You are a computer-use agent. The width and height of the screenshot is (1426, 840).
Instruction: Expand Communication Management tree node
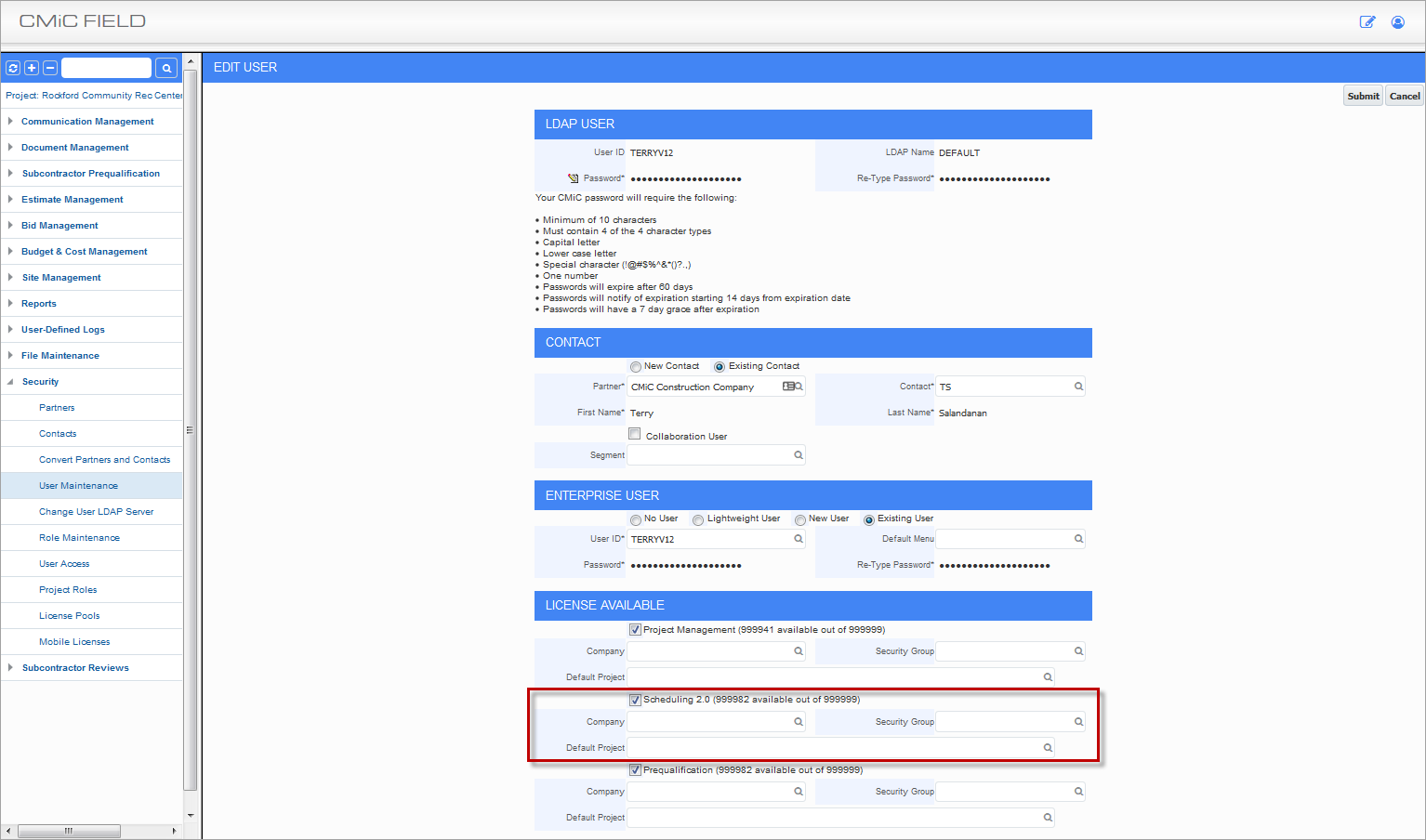[x=10, y=121]
